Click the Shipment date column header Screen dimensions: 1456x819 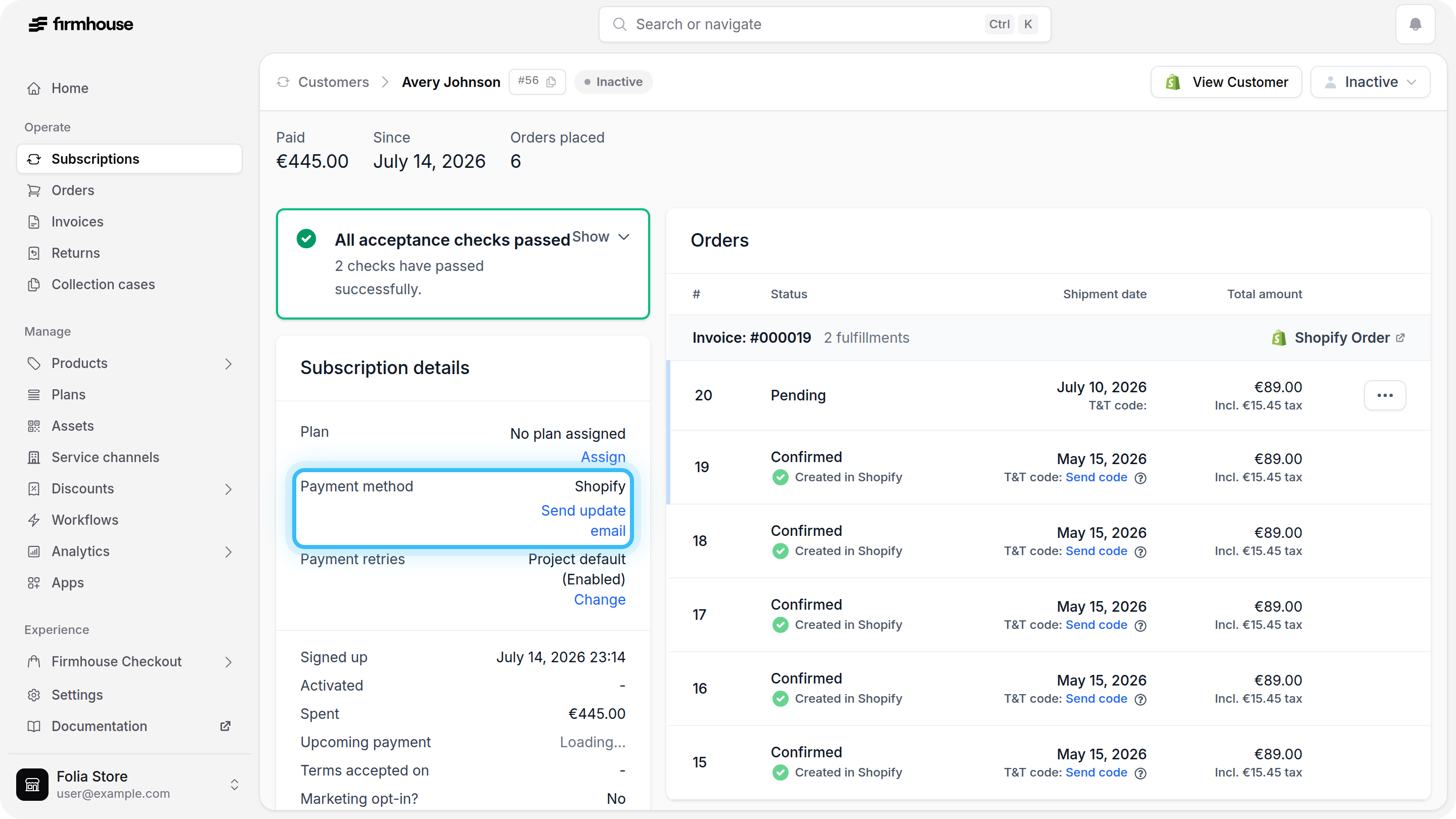point(1105,294)
